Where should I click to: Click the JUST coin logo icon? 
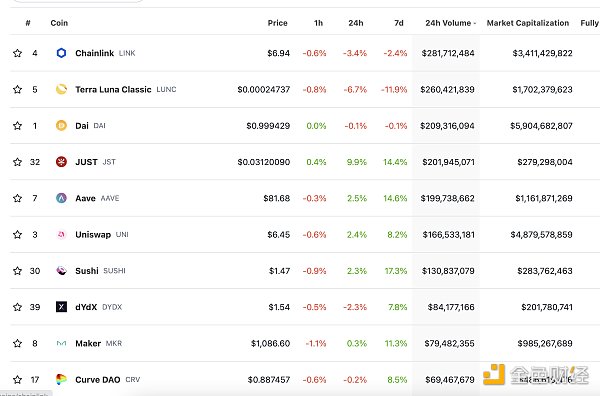[x=61, y=162]
